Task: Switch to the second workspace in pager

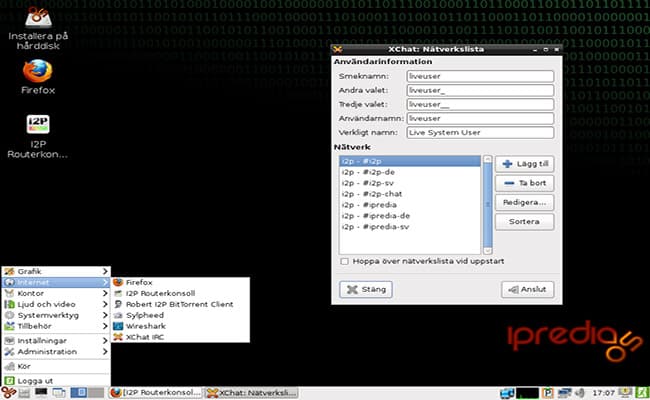Action: coord(96,393)
